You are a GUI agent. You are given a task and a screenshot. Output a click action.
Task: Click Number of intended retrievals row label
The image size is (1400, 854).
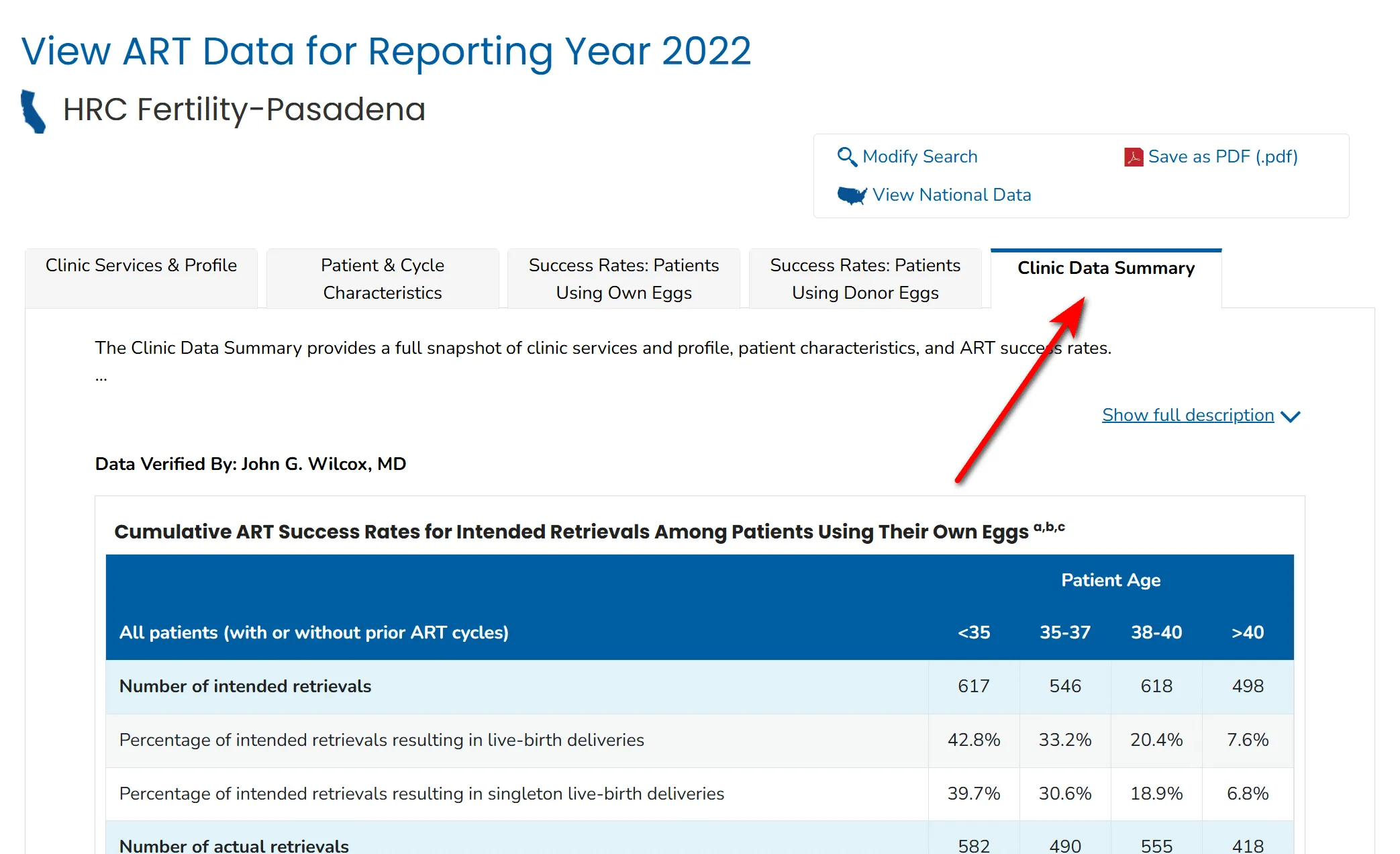pos(245,686)
